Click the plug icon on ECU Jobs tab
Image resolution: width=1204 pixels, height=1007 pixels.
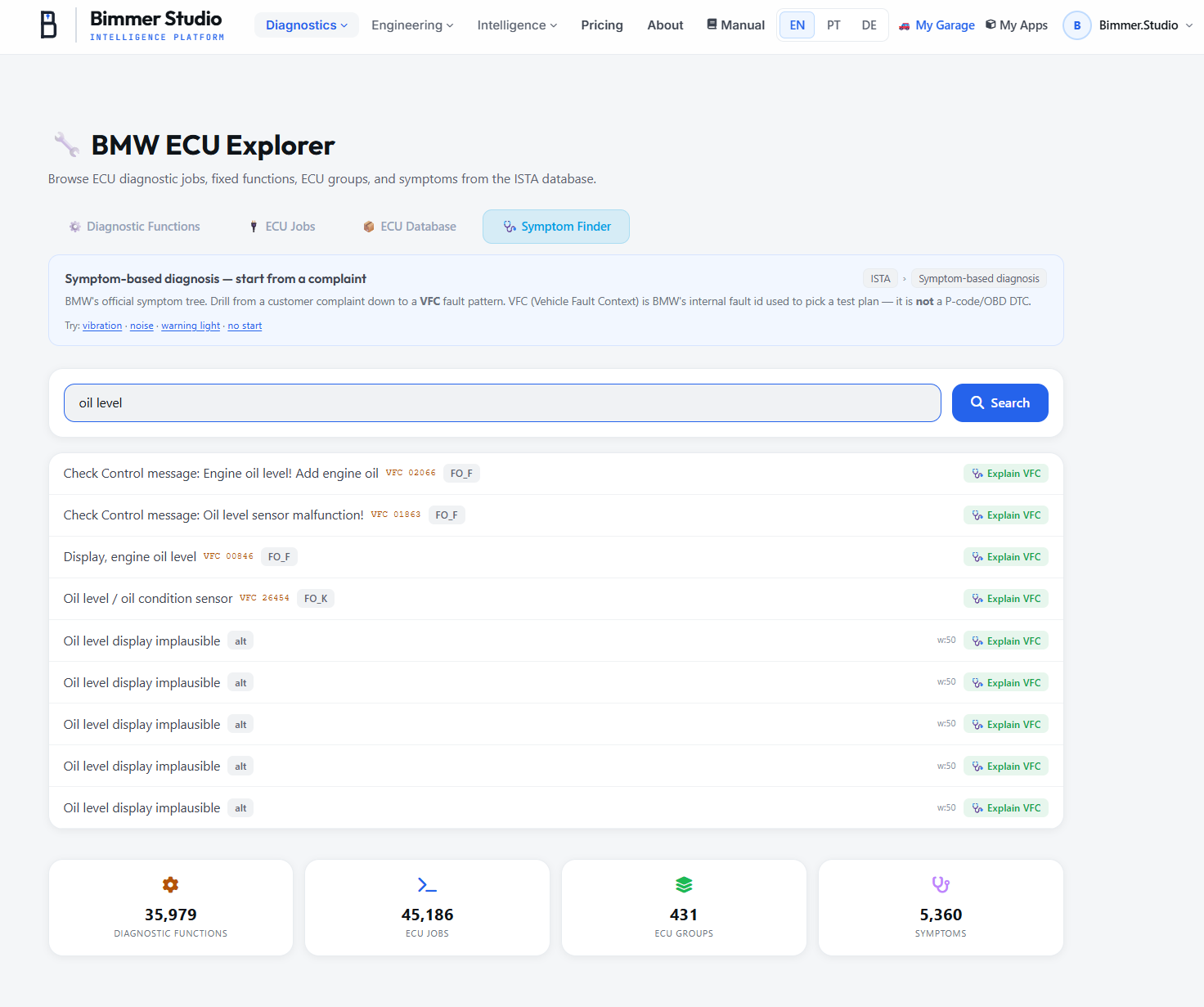click(x=254, y=227)
